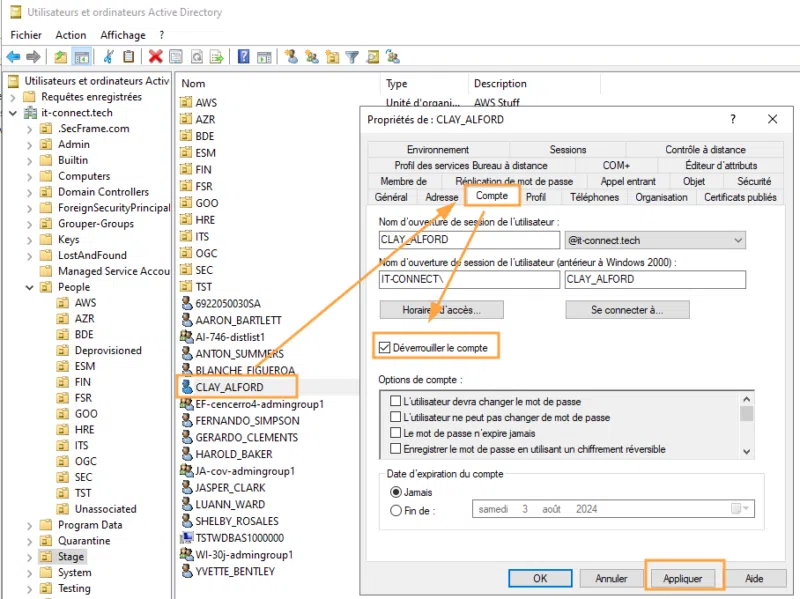Image resolution: width=800 pixels, height=599 pixels.
Task: Click the Create new group icon
Action: pos(312,56)
